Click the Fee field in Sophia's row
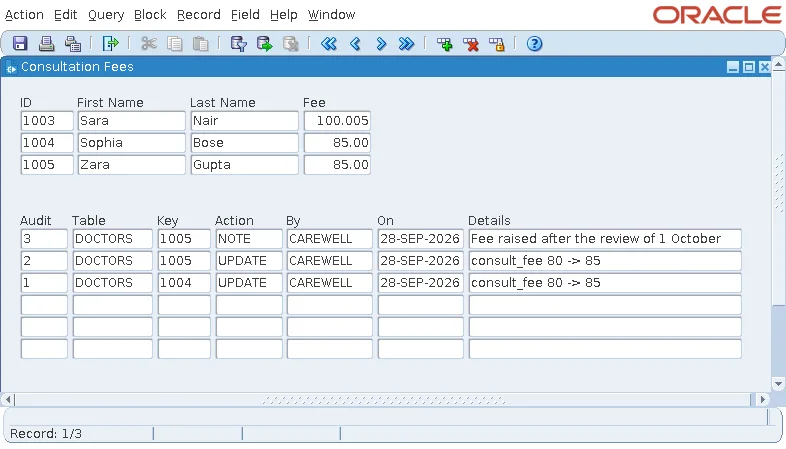This screenshot has width=786, height=449. (x=337, y=143)
